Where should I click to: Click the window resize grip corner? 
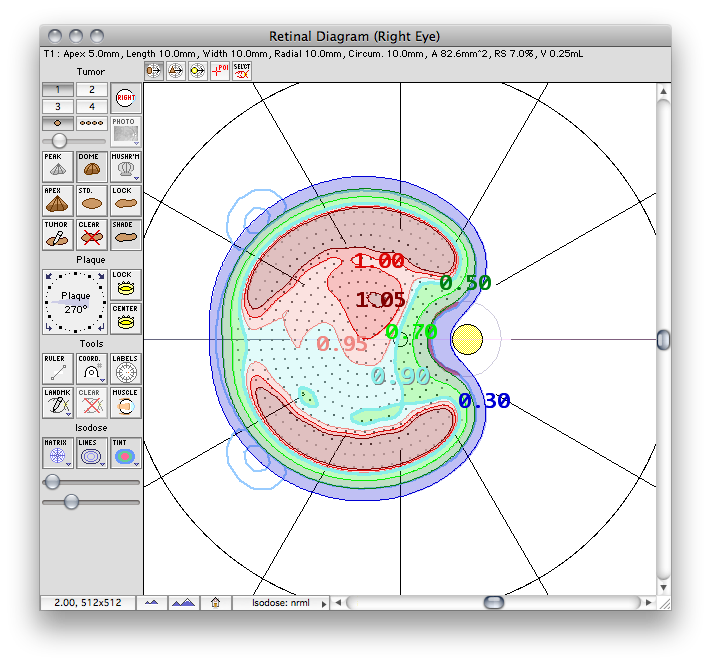pos(664,603)
